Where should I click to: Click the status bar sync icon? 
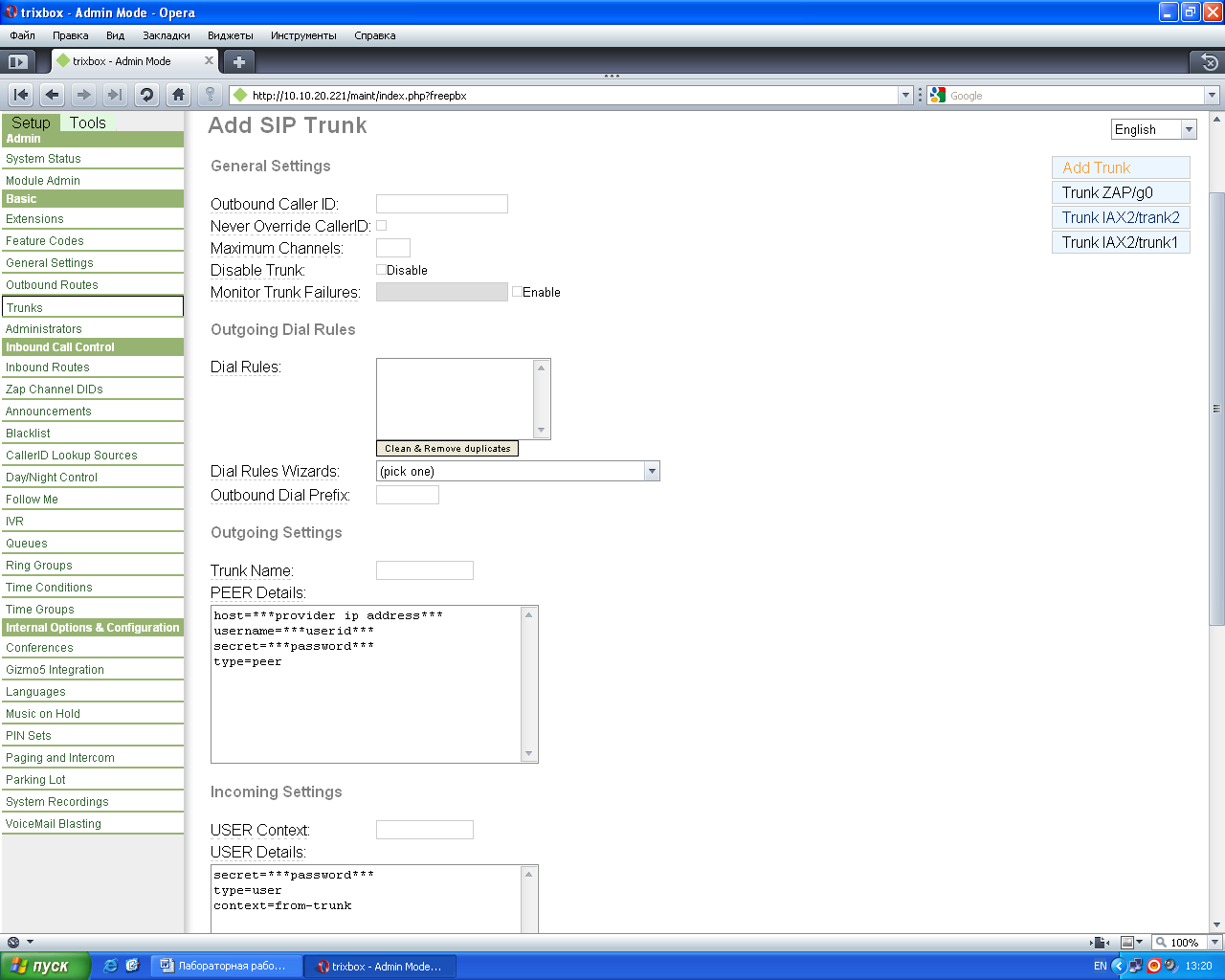12,942
